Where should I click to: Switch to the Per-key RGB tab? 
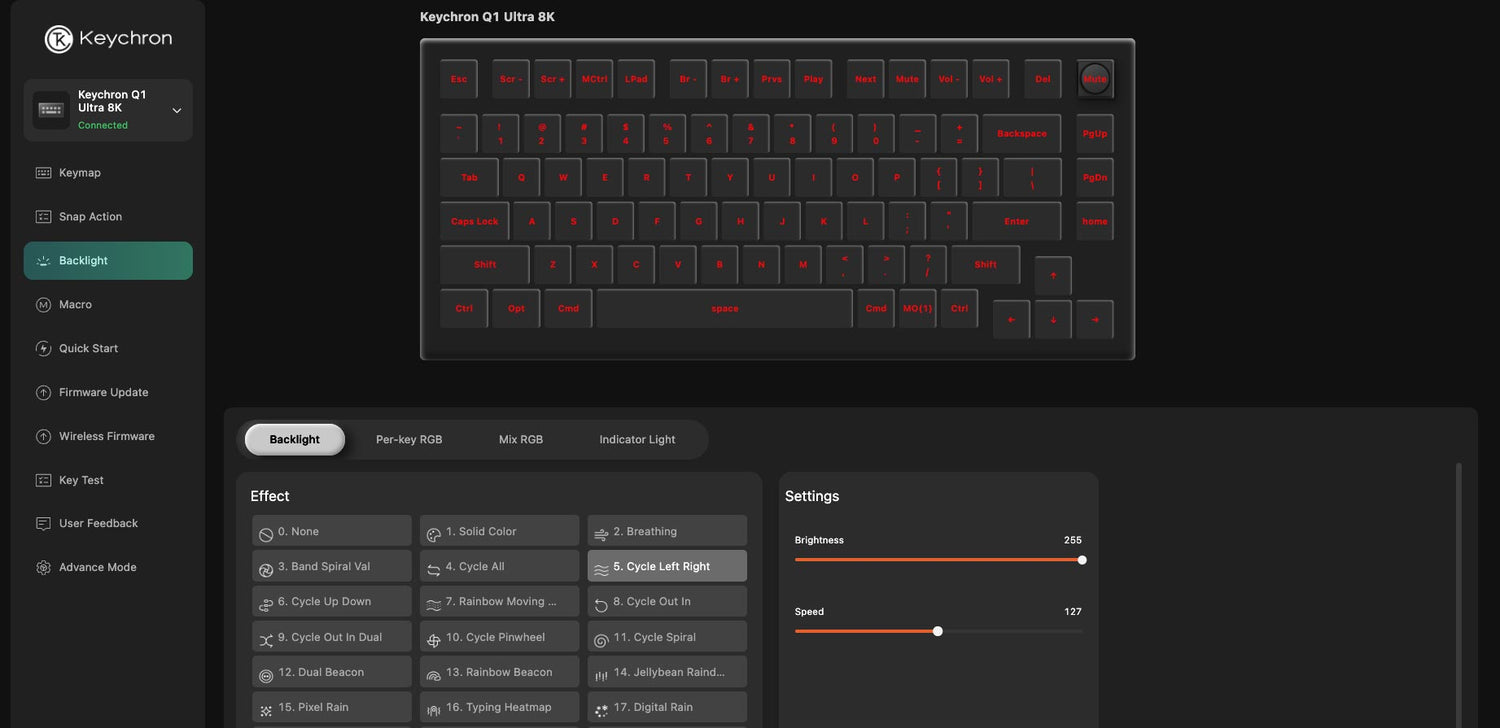pyautogui.click(x=409, y=440)
